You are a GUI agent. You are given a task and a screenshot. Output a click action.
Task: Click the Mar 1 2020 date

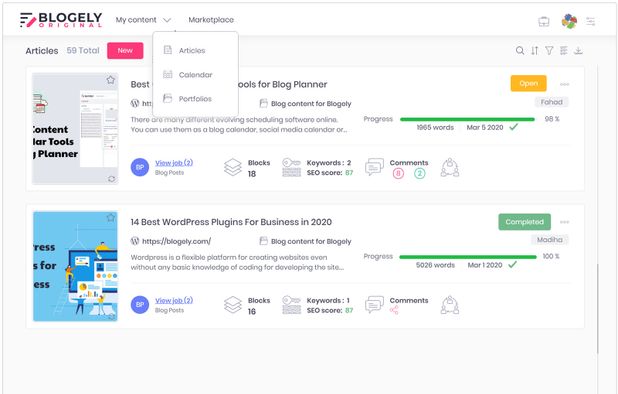point(485,265)
